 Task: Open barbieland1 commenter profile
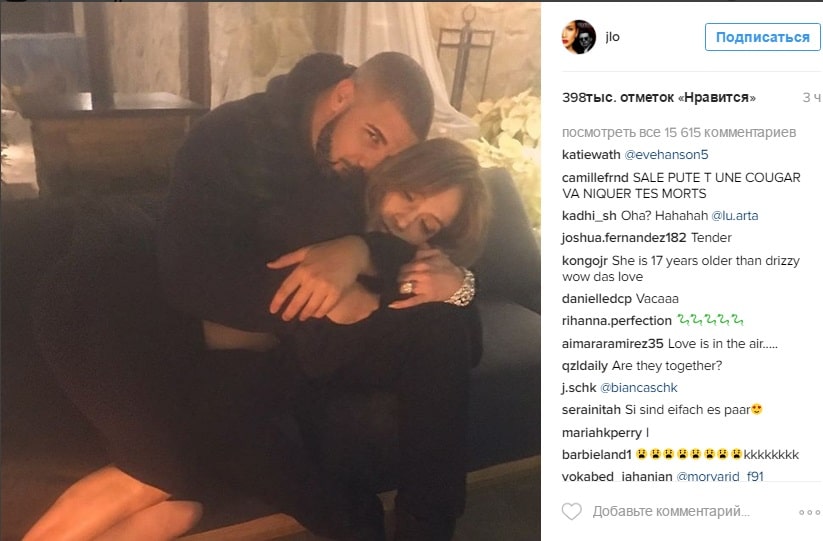point(596,454)
